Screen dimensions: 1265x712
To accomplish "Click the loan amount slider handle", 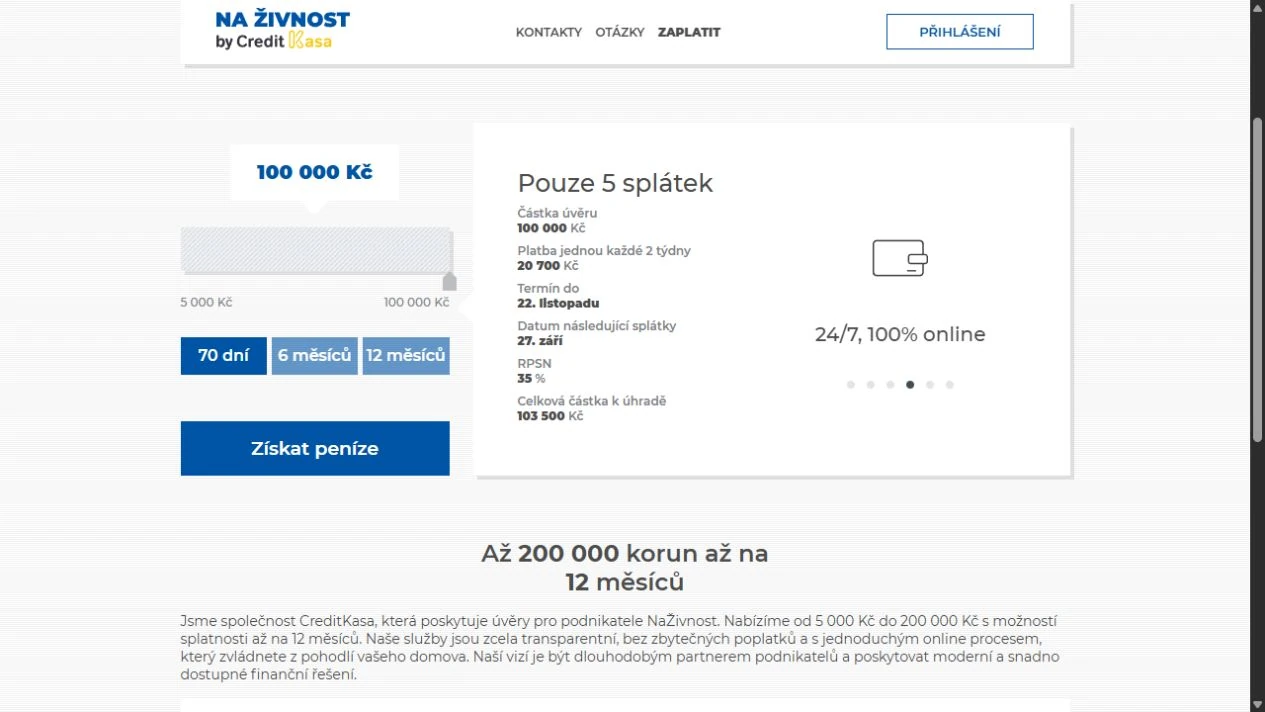I will [x=449, y=281].
